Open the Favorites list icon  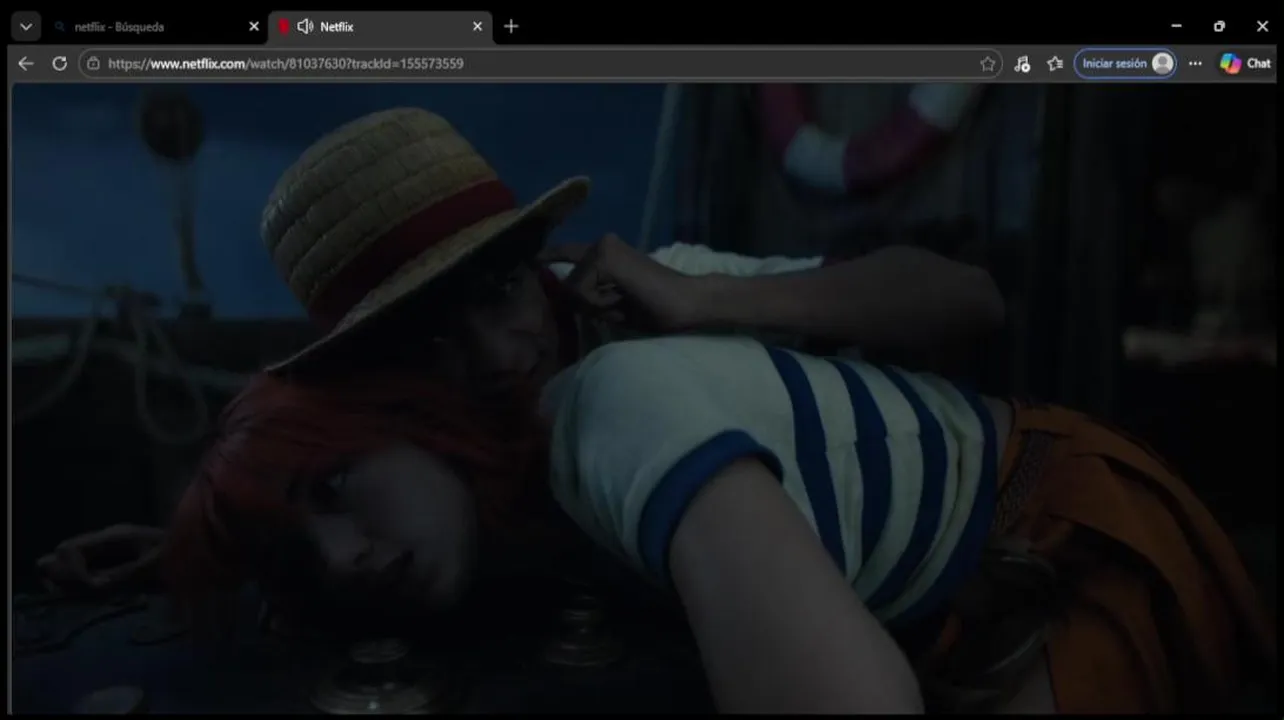[x=1054, y=63]
